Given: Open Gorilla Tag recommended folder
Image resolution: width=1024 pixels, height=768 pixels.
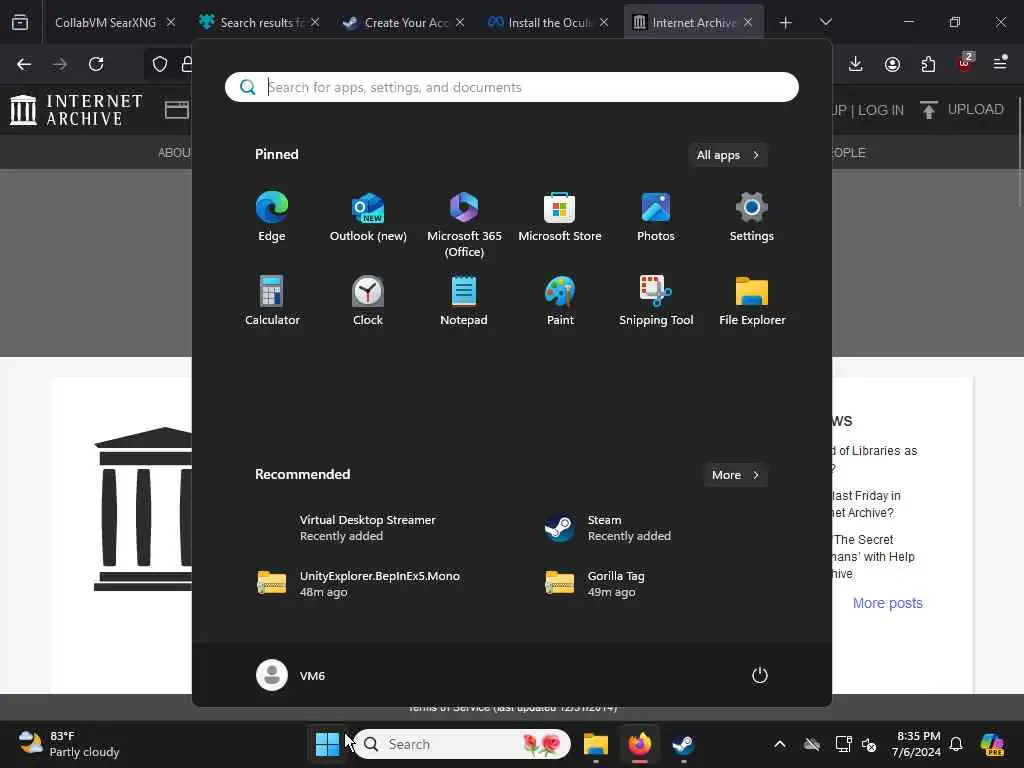Looking at the screenshot, I should (594, 584).
